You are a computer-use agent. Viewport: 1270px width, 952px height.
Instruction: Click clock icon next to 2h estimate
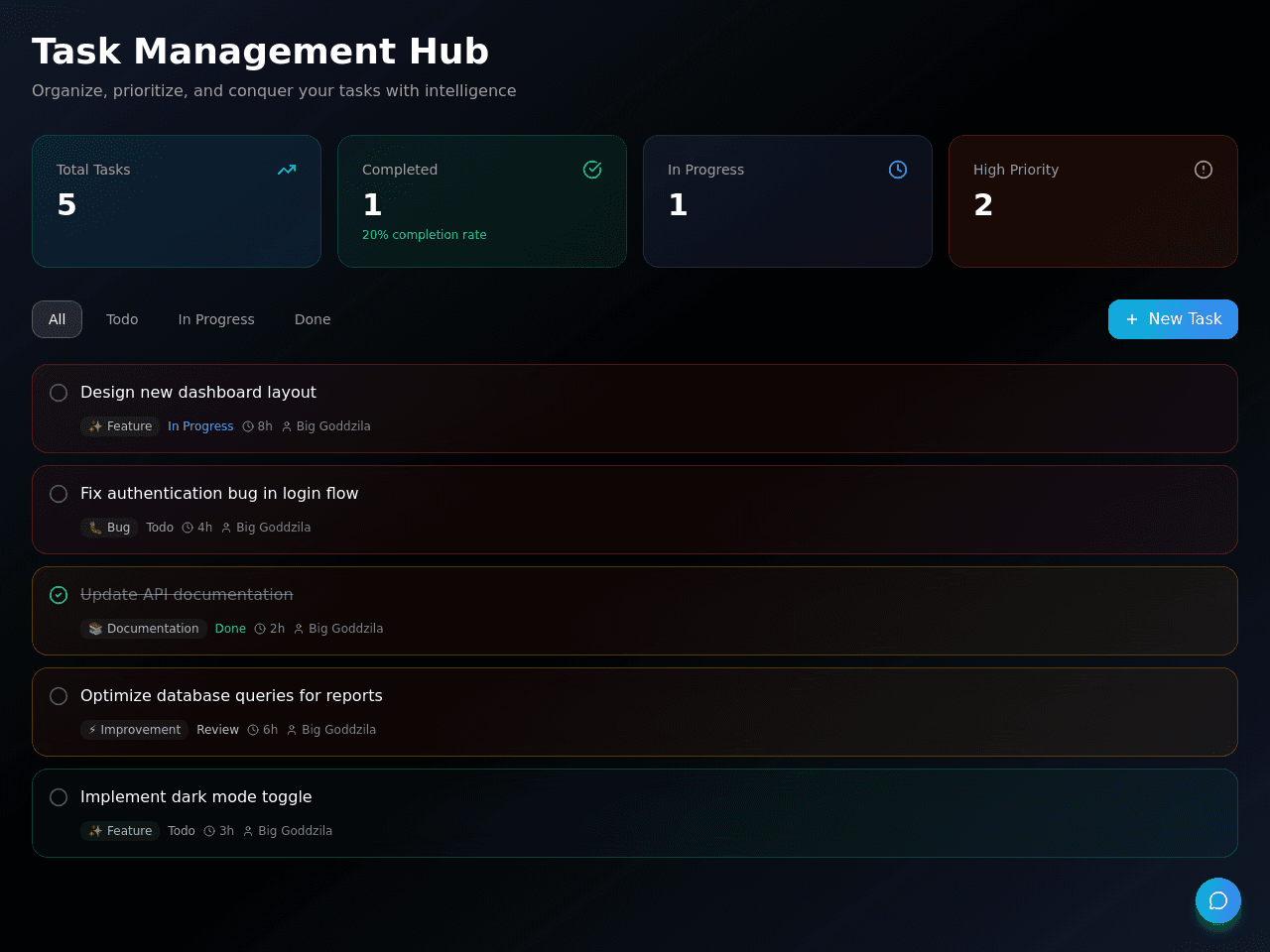(x=260, y=629)
